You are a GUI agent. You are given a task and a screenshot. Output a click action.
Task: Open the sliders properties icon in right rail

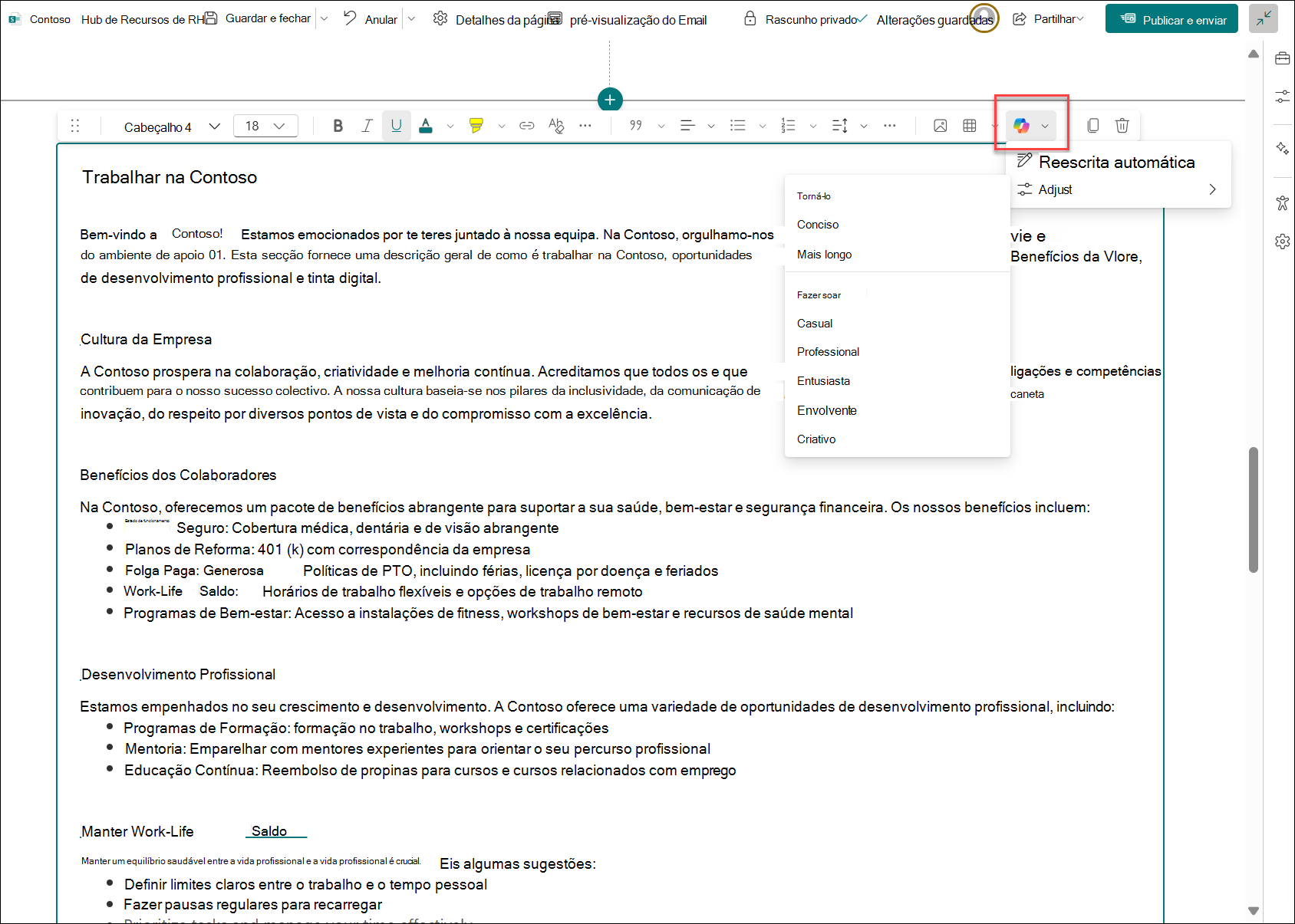(x=1282, y=97)
